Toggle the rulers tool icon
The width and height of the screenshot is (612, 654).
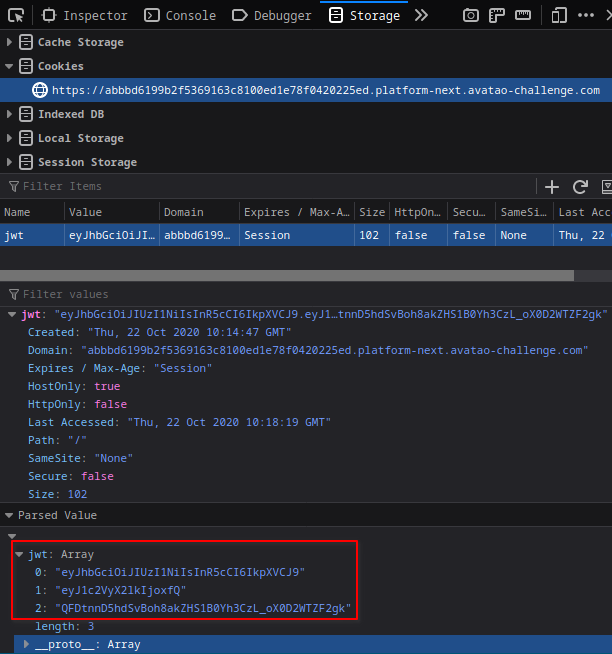(x=497, y=15)
